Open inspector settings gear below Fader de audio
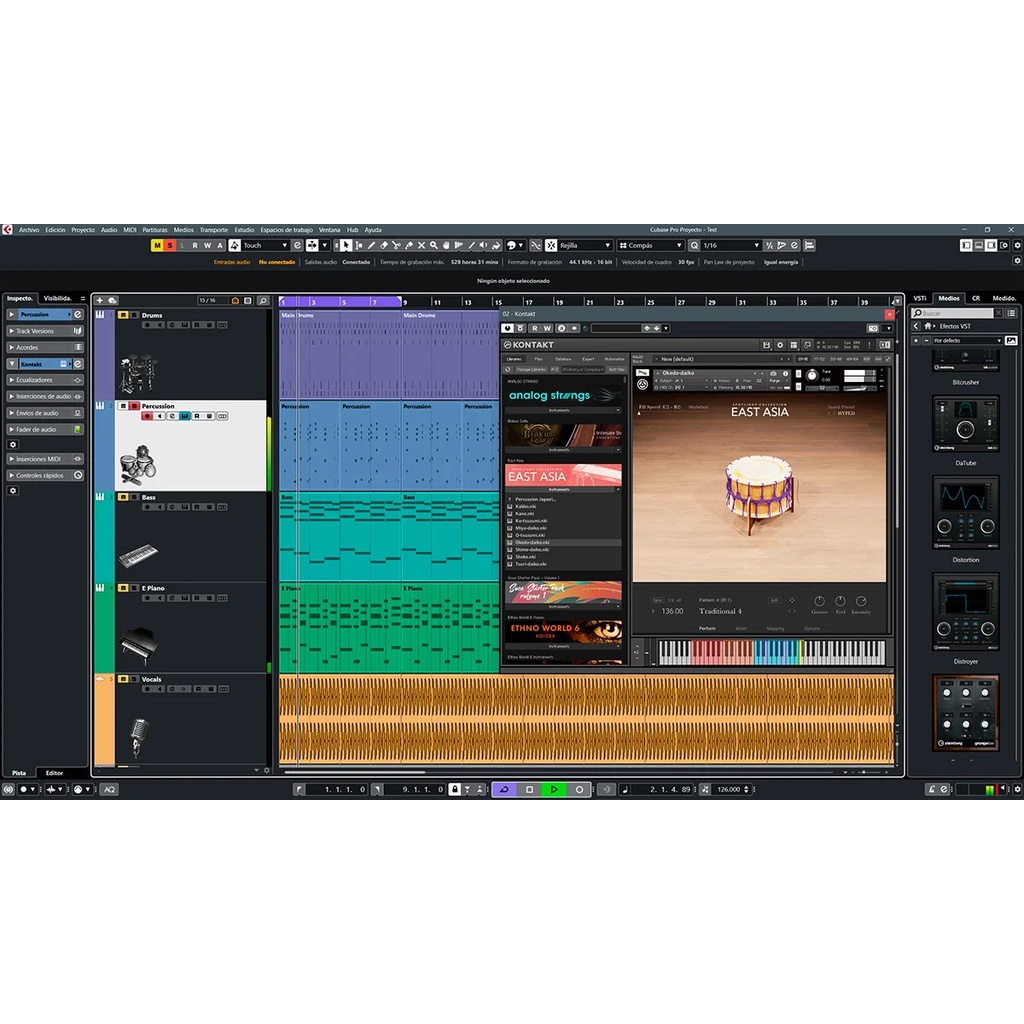 [12, 444]
